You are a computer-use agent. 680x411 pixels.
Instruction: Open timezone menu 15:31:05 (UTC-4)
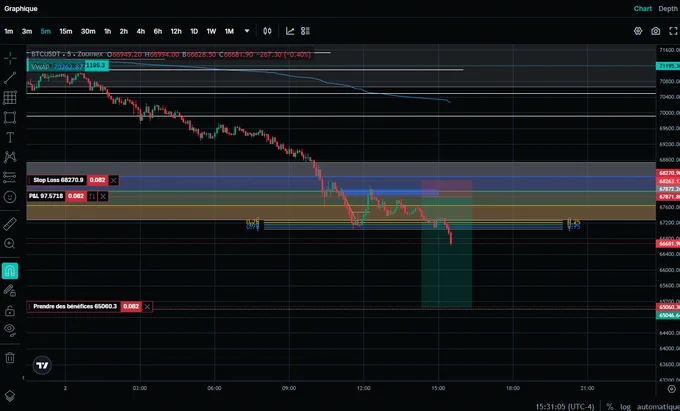[565, 407]
